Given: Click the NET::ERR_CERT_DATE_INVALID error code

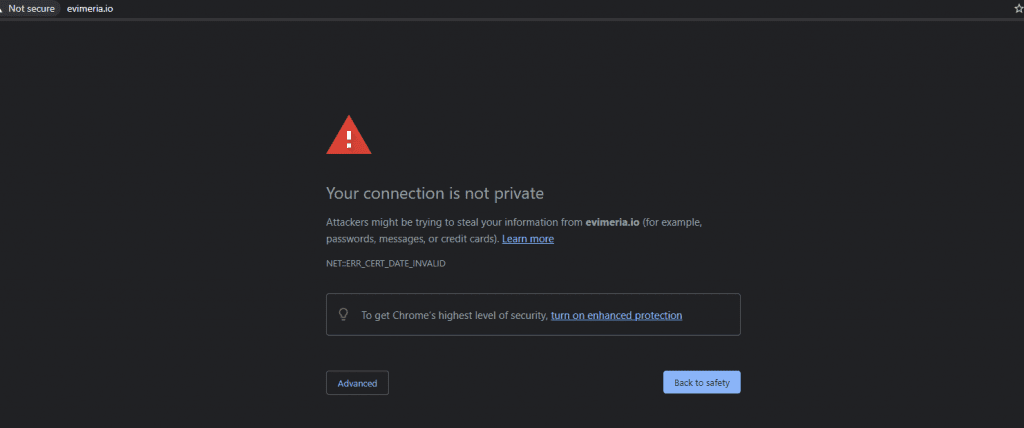Looking at the screenshot, I should (386, 263).
